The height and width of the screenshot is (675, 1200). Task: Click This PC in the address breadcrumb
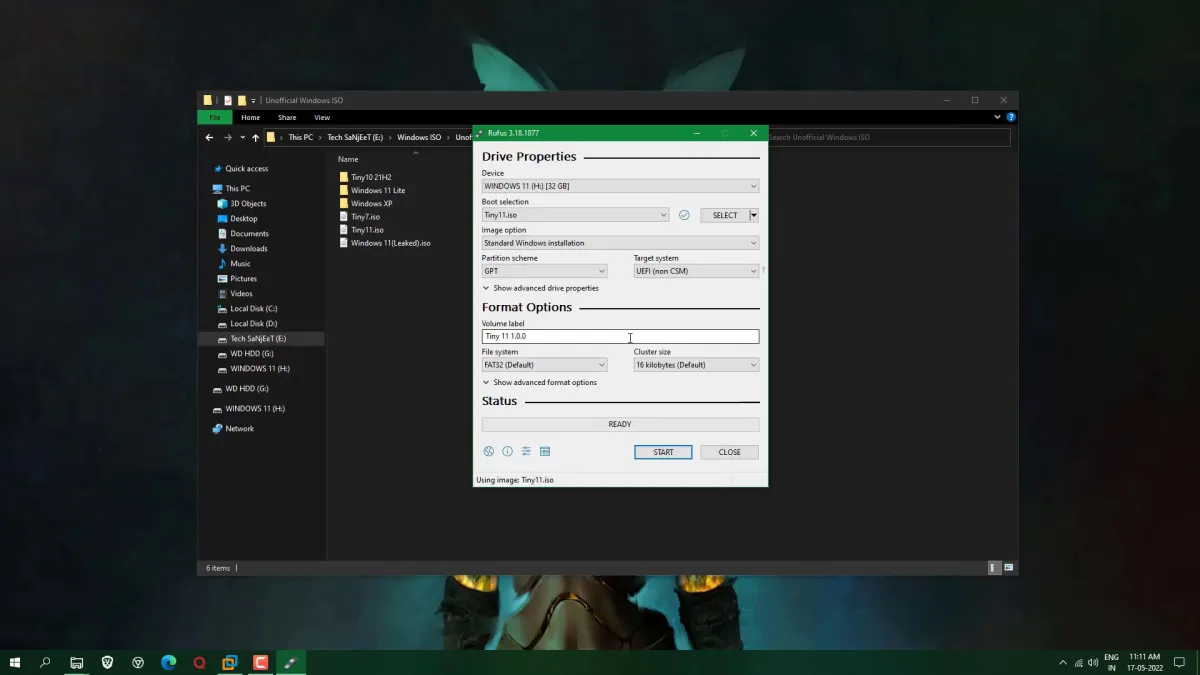[301, 137]
